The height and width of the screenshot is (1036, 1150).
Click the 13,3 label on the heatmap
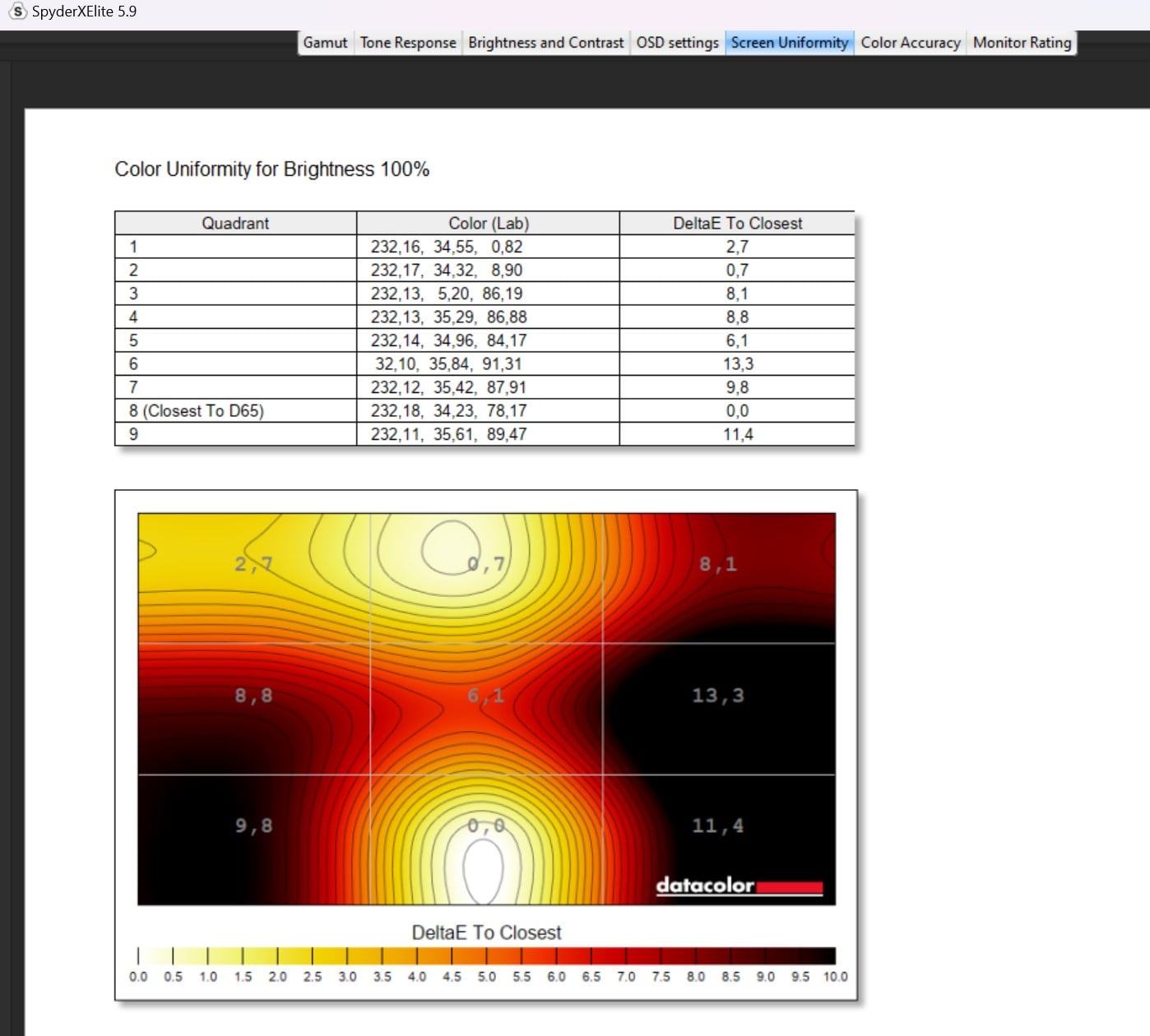(x=718, y=696)
